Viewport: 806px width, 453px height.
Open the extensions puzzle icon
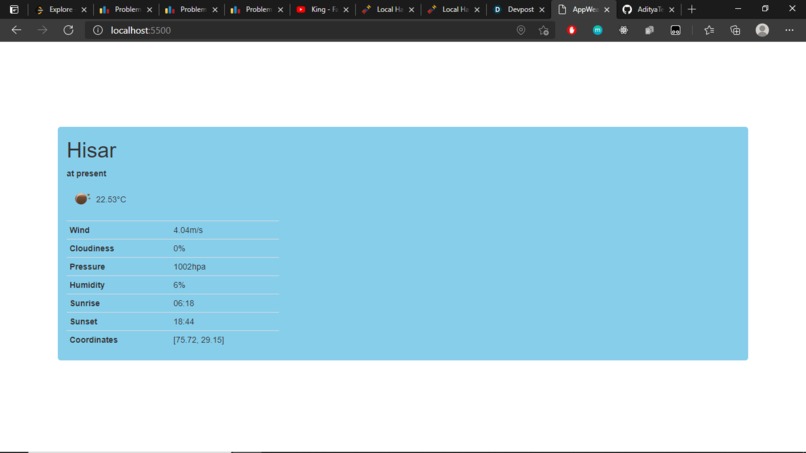point(624,30)
